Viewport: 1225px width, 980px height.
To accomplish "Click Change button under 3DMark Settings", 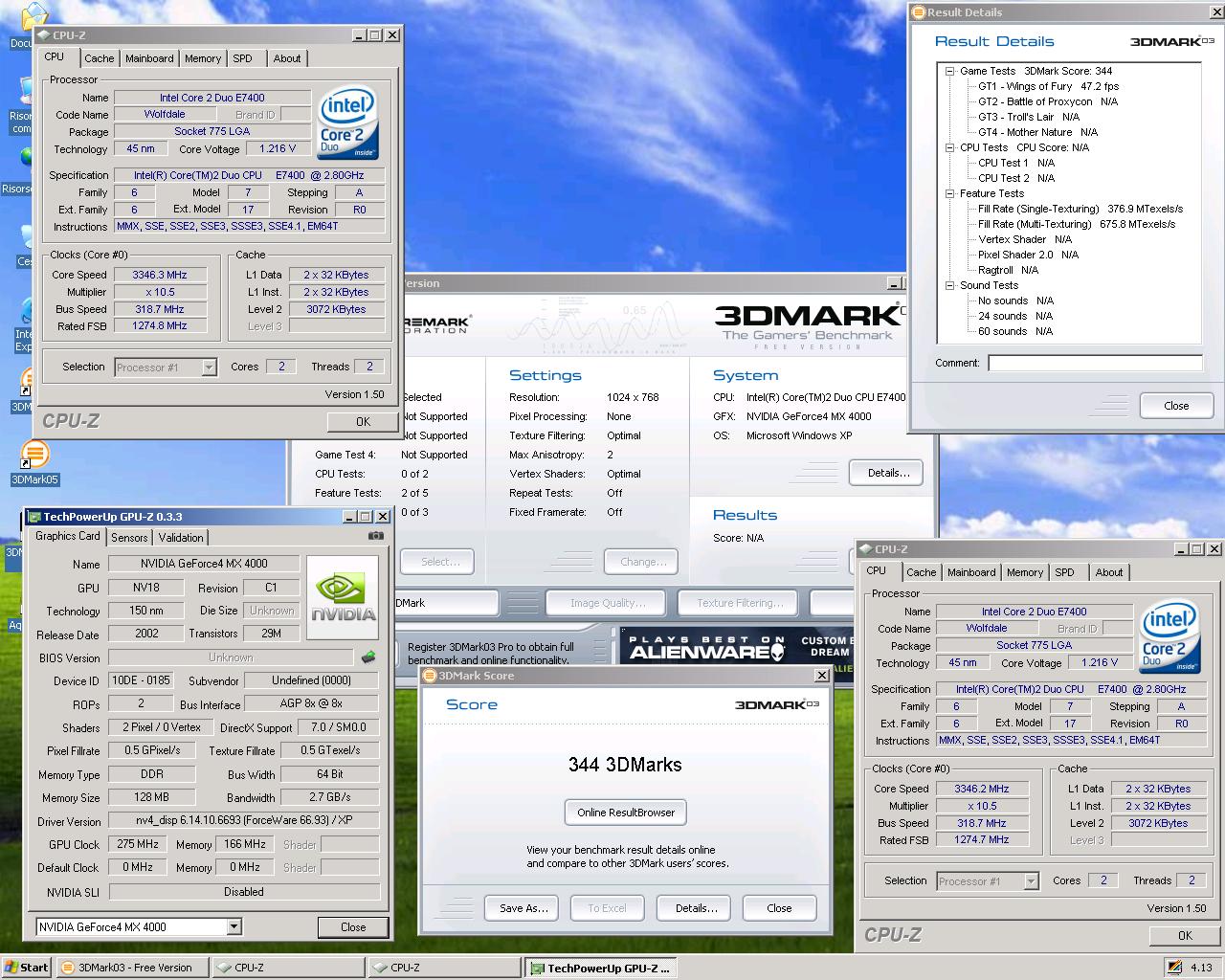I will click(x=641, y=562).
